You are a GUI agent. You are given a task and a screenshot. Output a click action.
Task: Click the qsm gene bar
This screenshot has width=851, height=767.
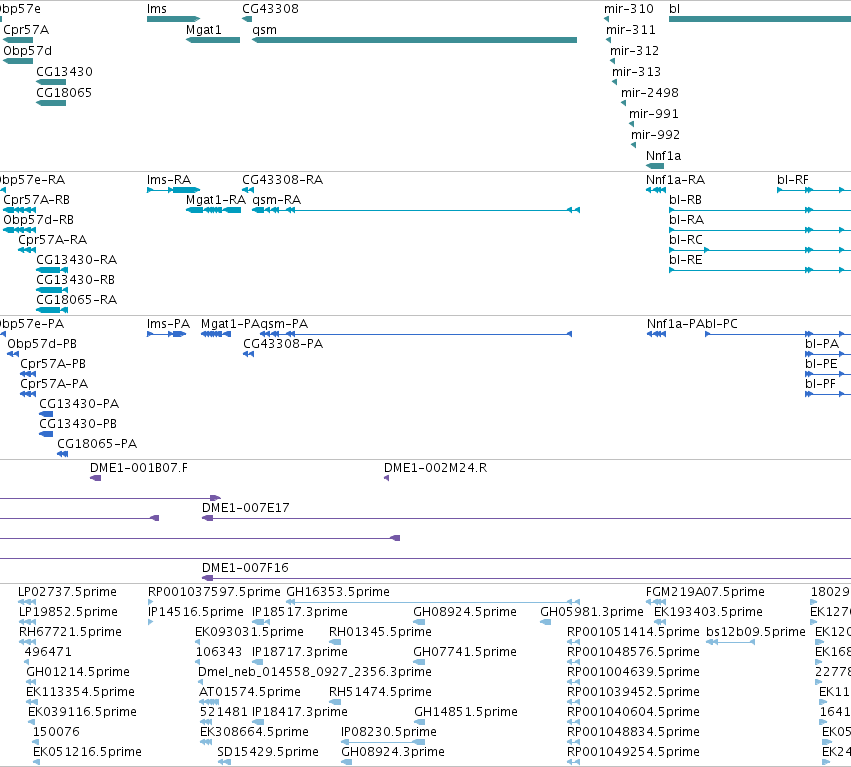point(415,40)
